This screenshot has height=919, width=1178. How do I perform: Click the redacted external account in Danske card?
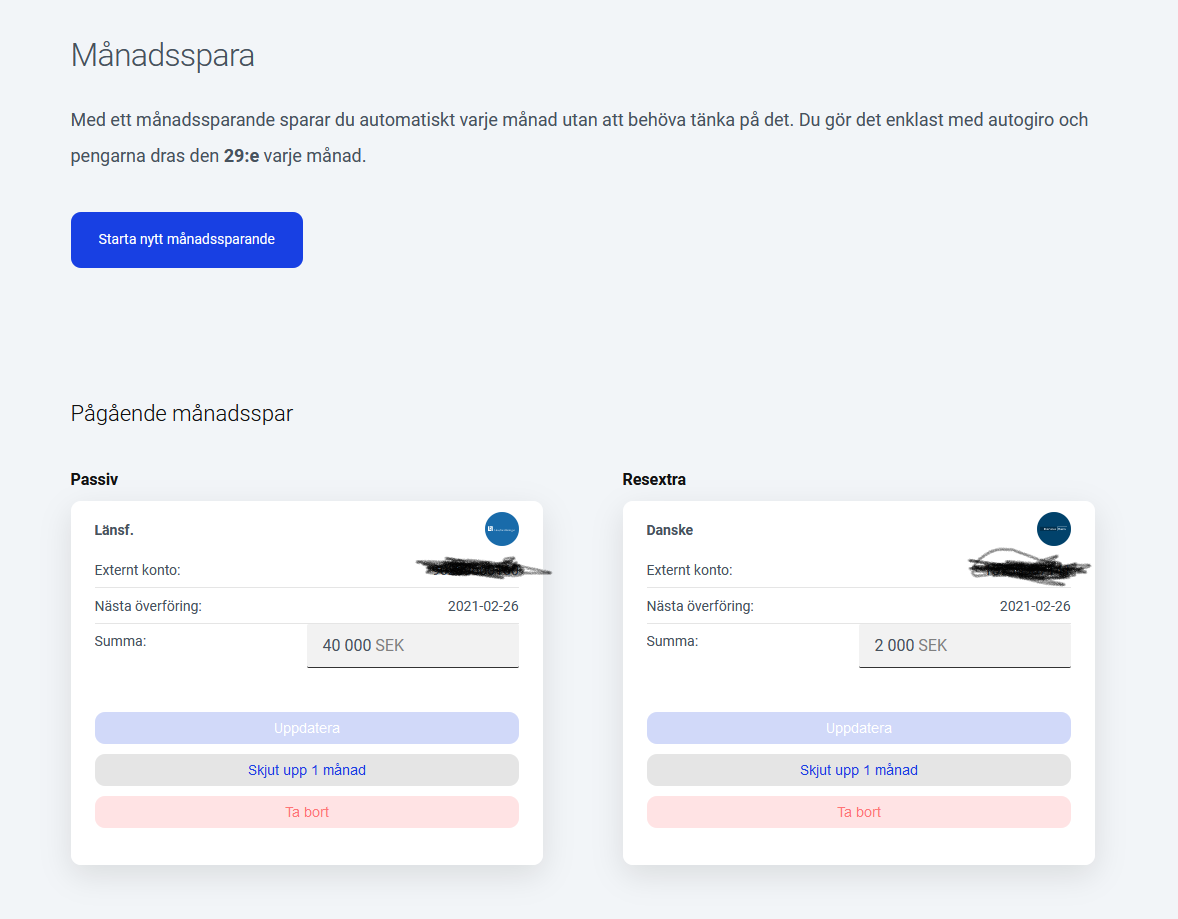click(x=1026, y=567)
